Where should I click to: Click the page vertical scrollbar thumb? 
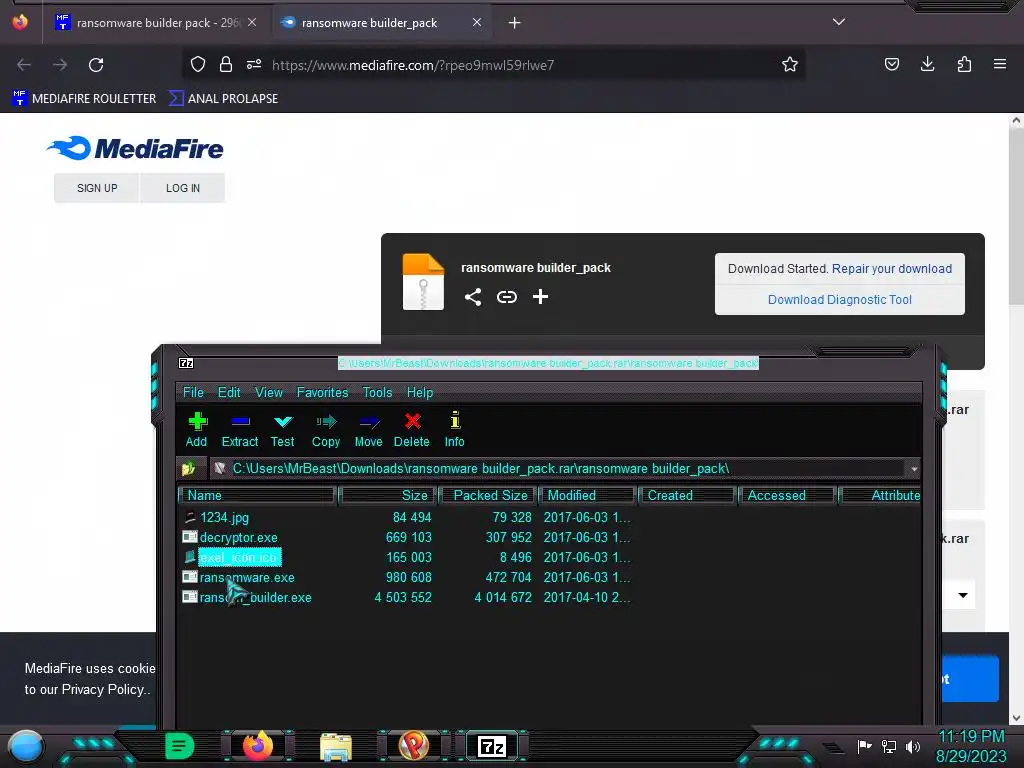(1016, 217)
